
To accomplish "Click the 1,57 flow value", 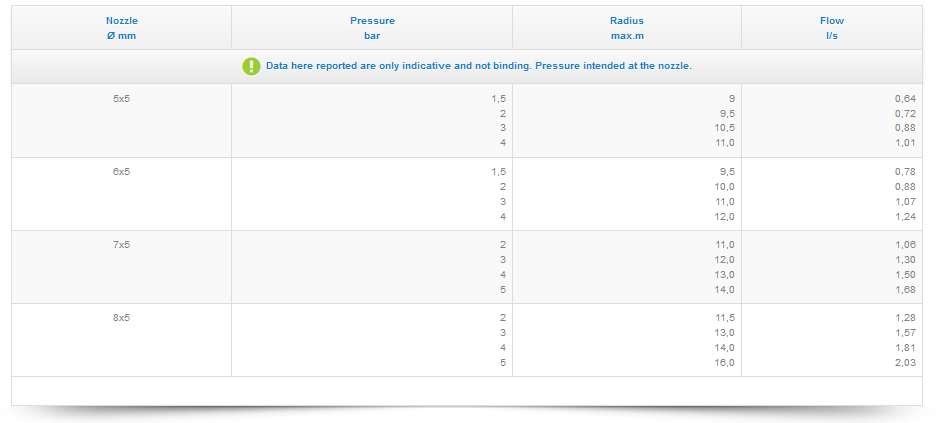I will click(x=905, y=332).
